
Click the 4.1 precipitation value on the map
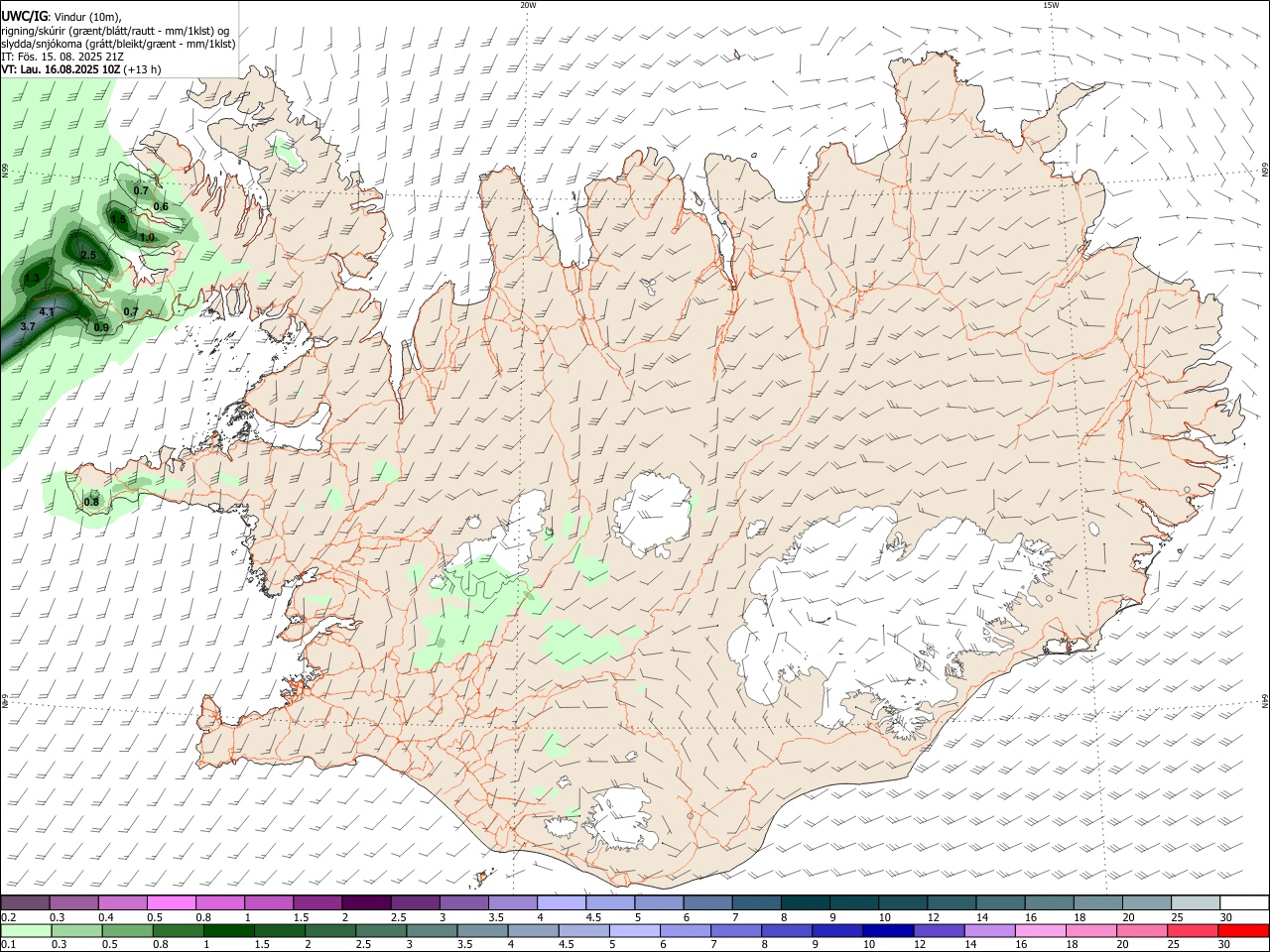click(47, 312)
